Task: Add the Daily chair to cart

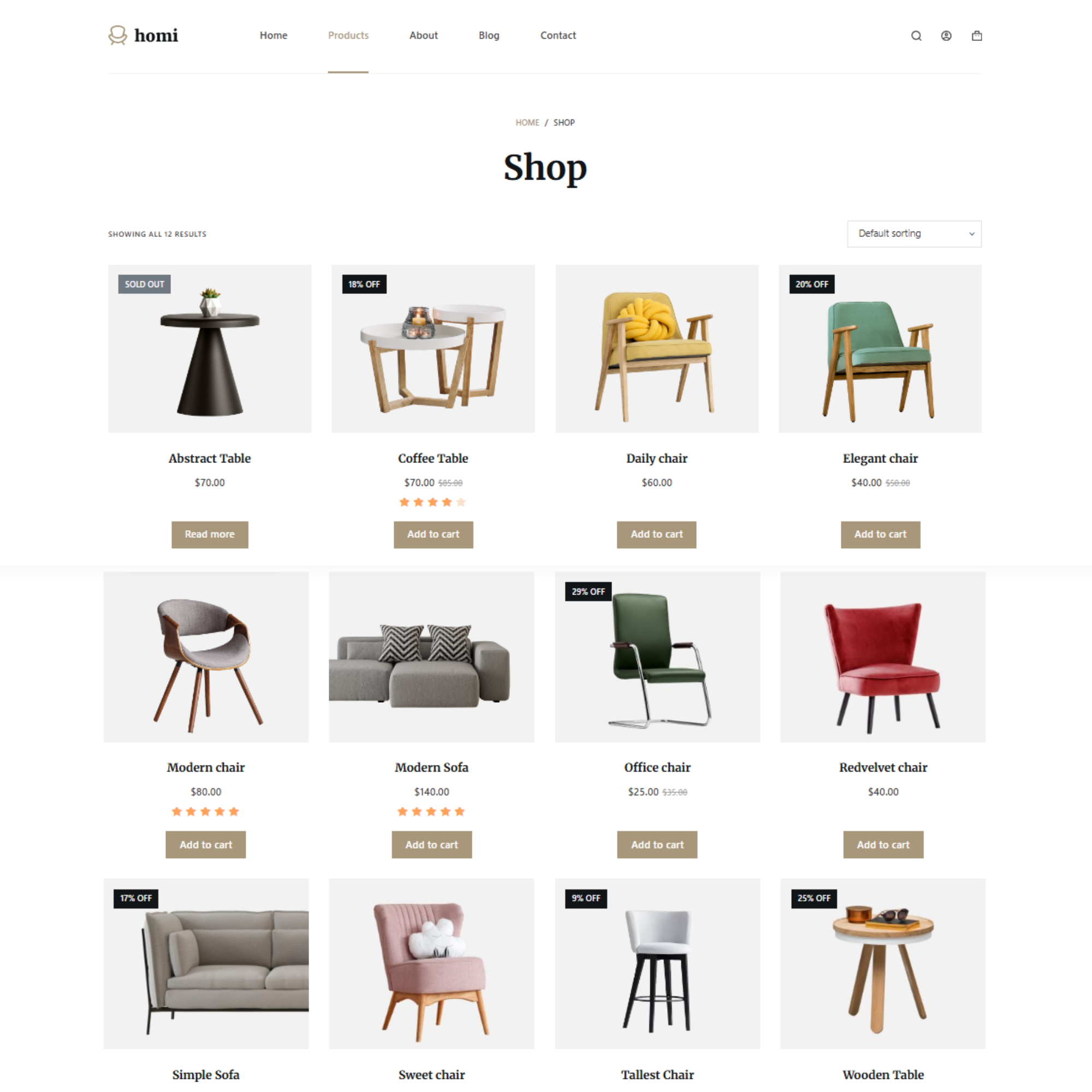Action: coord(657,534)
